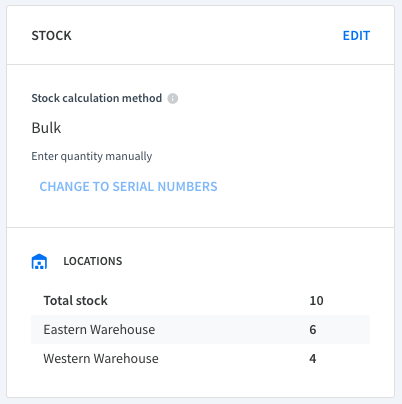Click blank space right of Bulk text
The width and height of the screenshot is (402, 404).
point(213,128)
